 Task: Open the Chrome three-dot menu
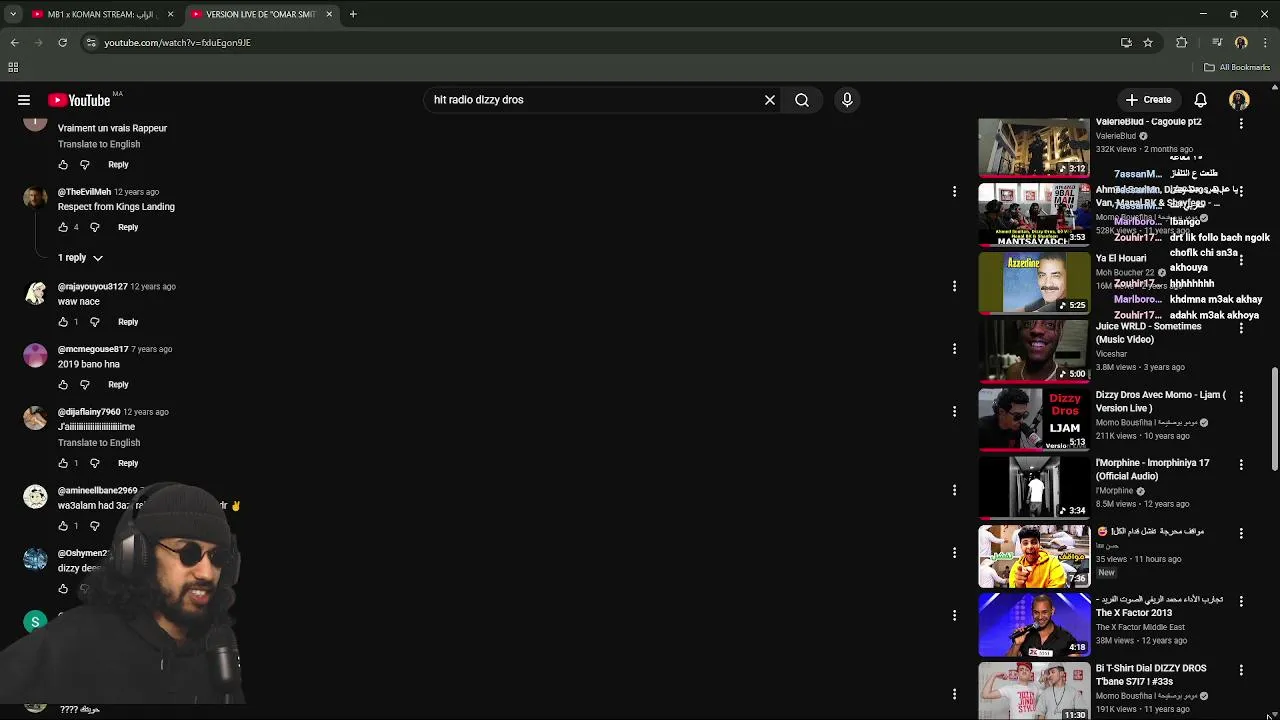(x=1266, y=43)
